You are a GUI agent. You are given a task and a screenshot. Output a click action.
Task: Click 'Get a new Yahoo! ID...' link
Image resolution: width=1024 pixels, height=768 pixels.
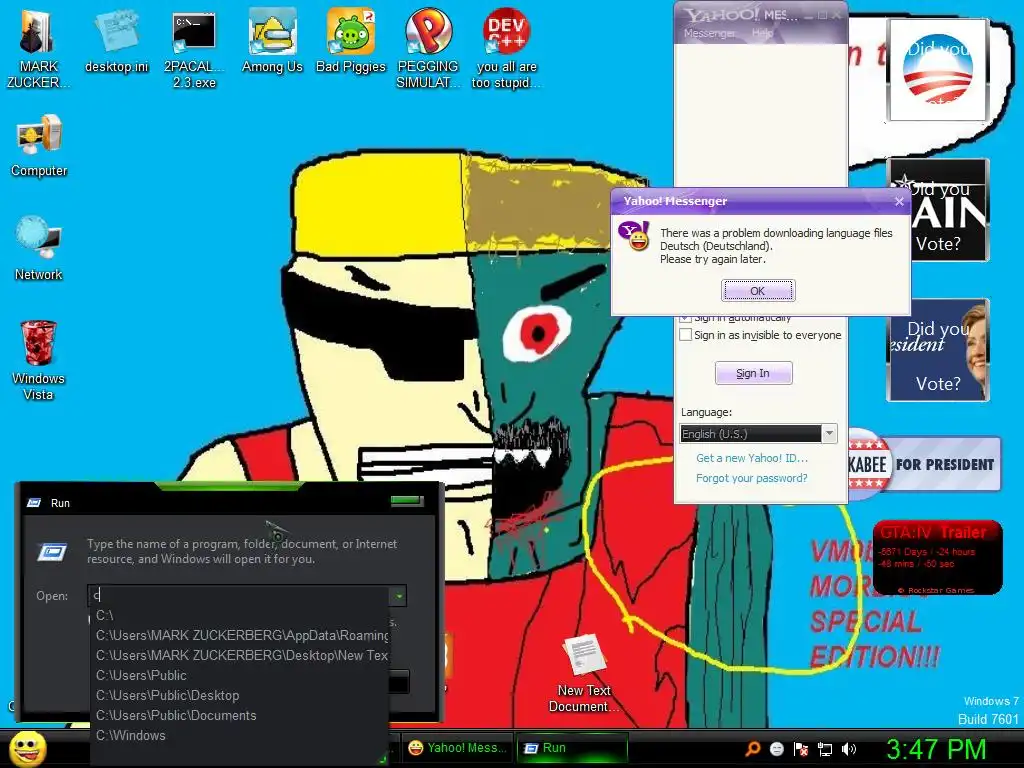(x=752, y=458)
